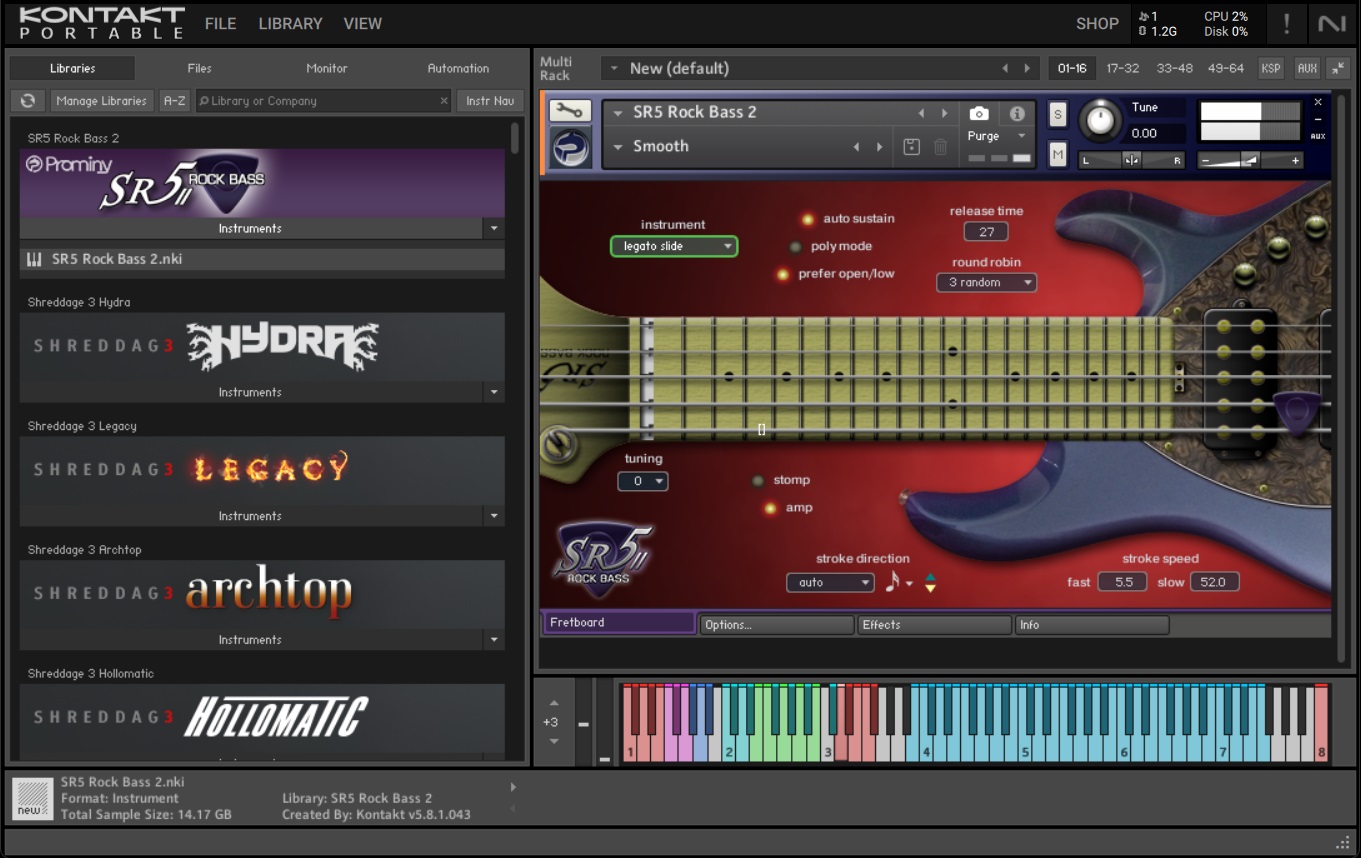Click the L/R pan slider
The width and height of the screenshot is (1361, 858).
pos(1131,160)
